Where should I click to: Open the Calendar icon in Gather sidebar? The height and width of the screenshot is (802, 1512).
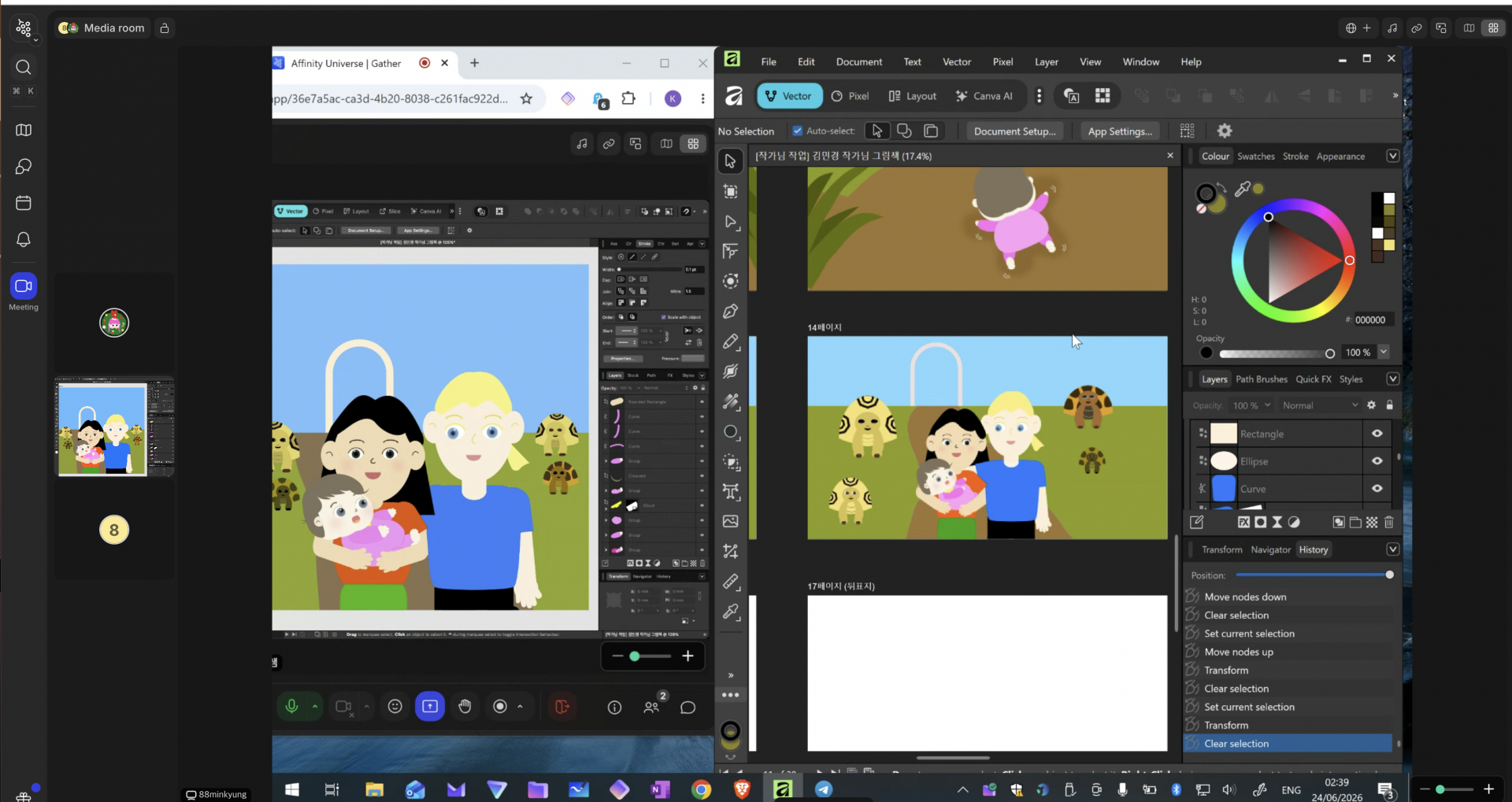click(24, 203)
